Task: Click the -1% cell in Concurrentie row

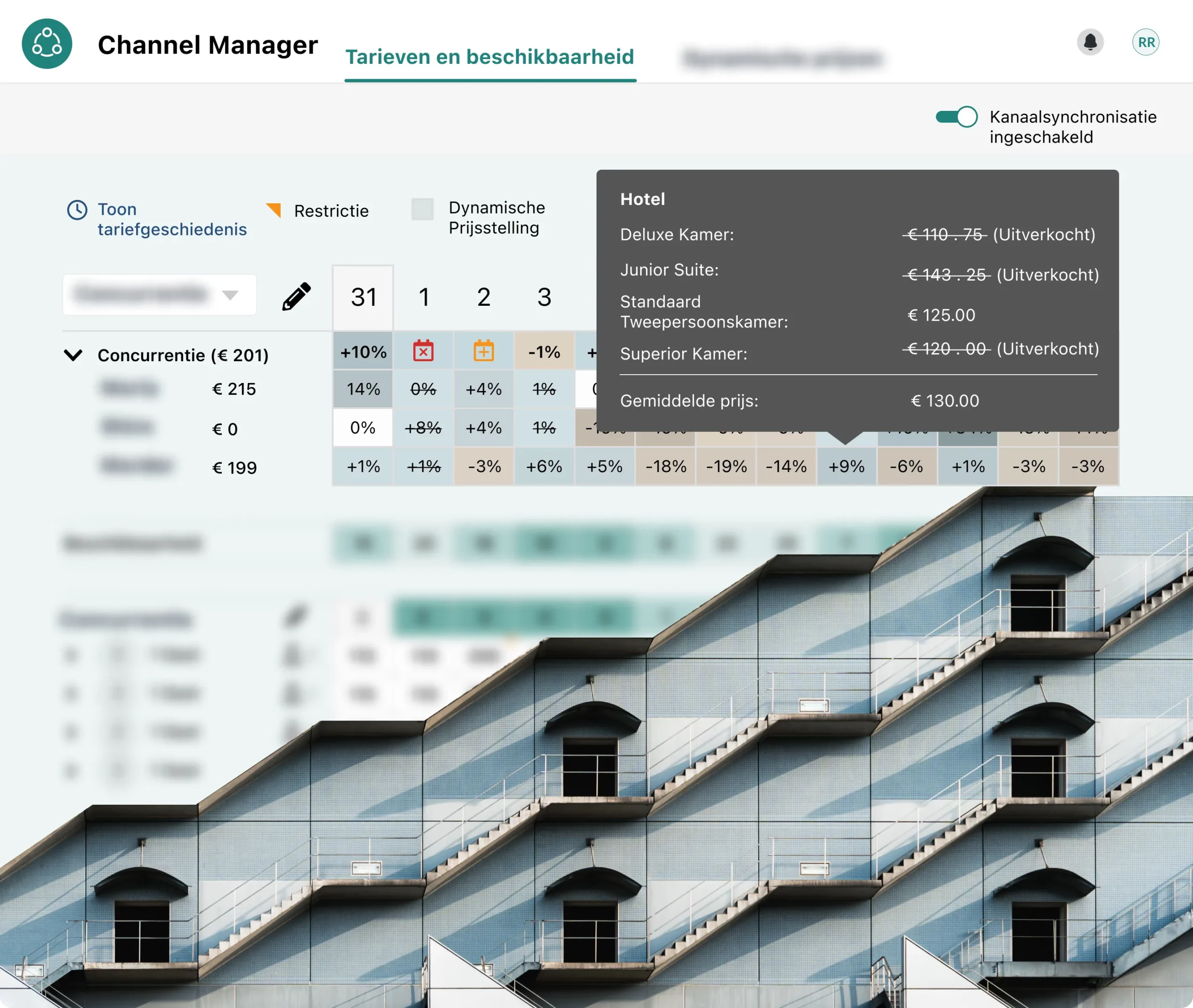Action: 544,351
